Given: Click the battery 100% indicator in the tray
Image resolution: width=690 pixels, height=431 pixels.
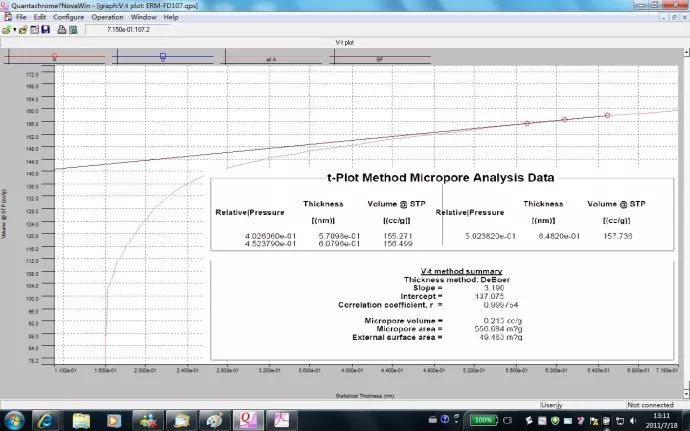Looking at the screenshot, I should 483,420.
